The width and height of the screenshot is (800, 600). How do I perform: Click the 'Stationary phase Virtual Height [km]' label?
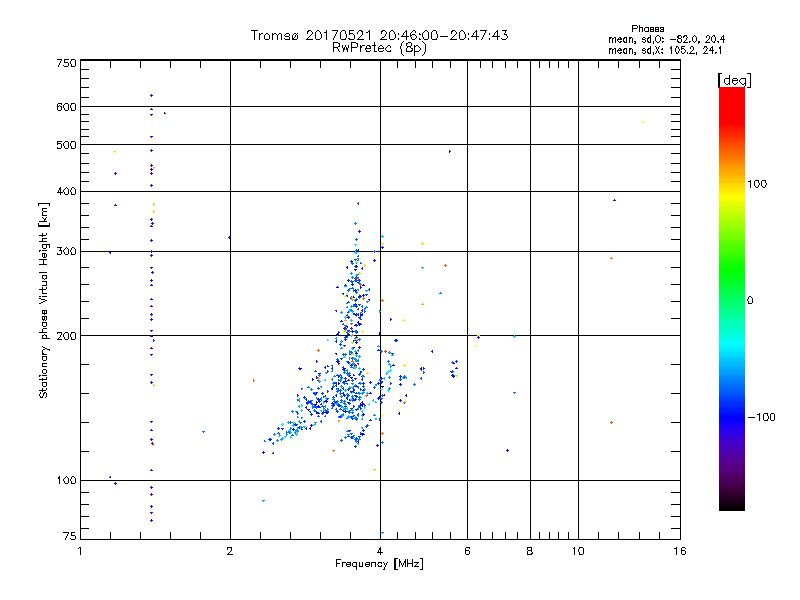point(44,300)
